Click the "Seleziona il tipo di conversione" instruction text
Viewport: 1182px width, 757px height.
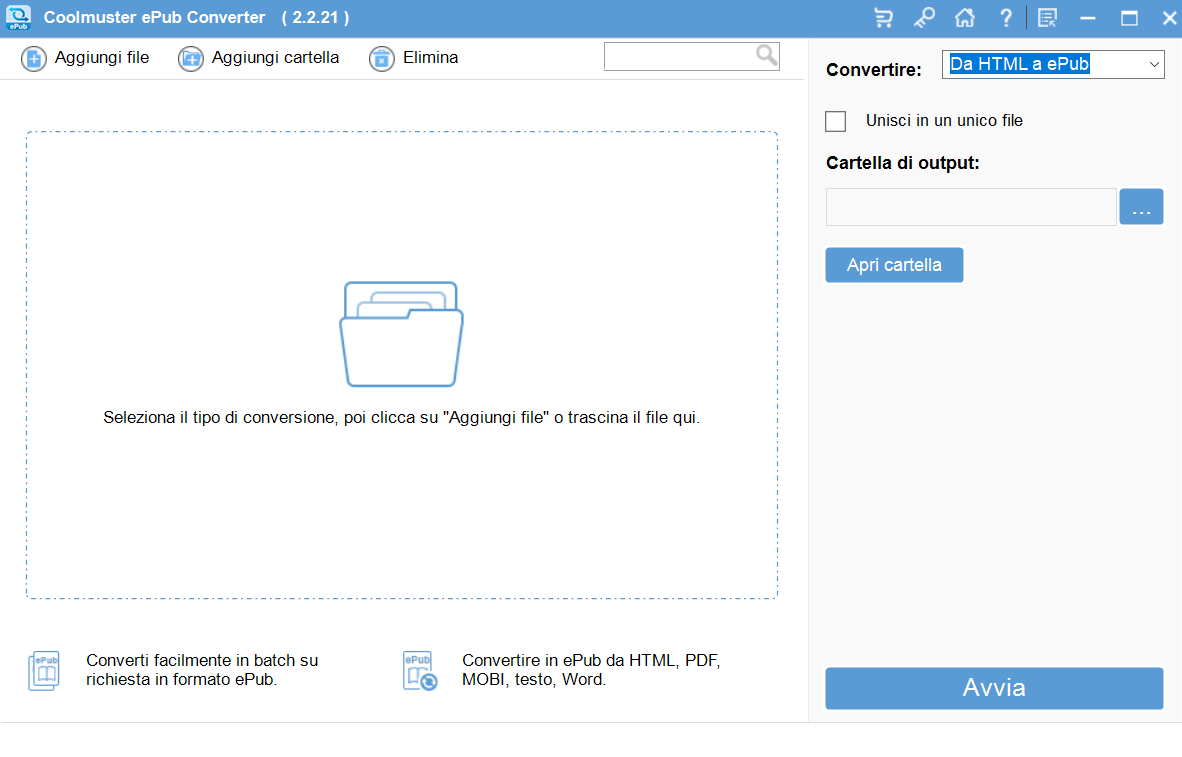click(x=402, y=418)
